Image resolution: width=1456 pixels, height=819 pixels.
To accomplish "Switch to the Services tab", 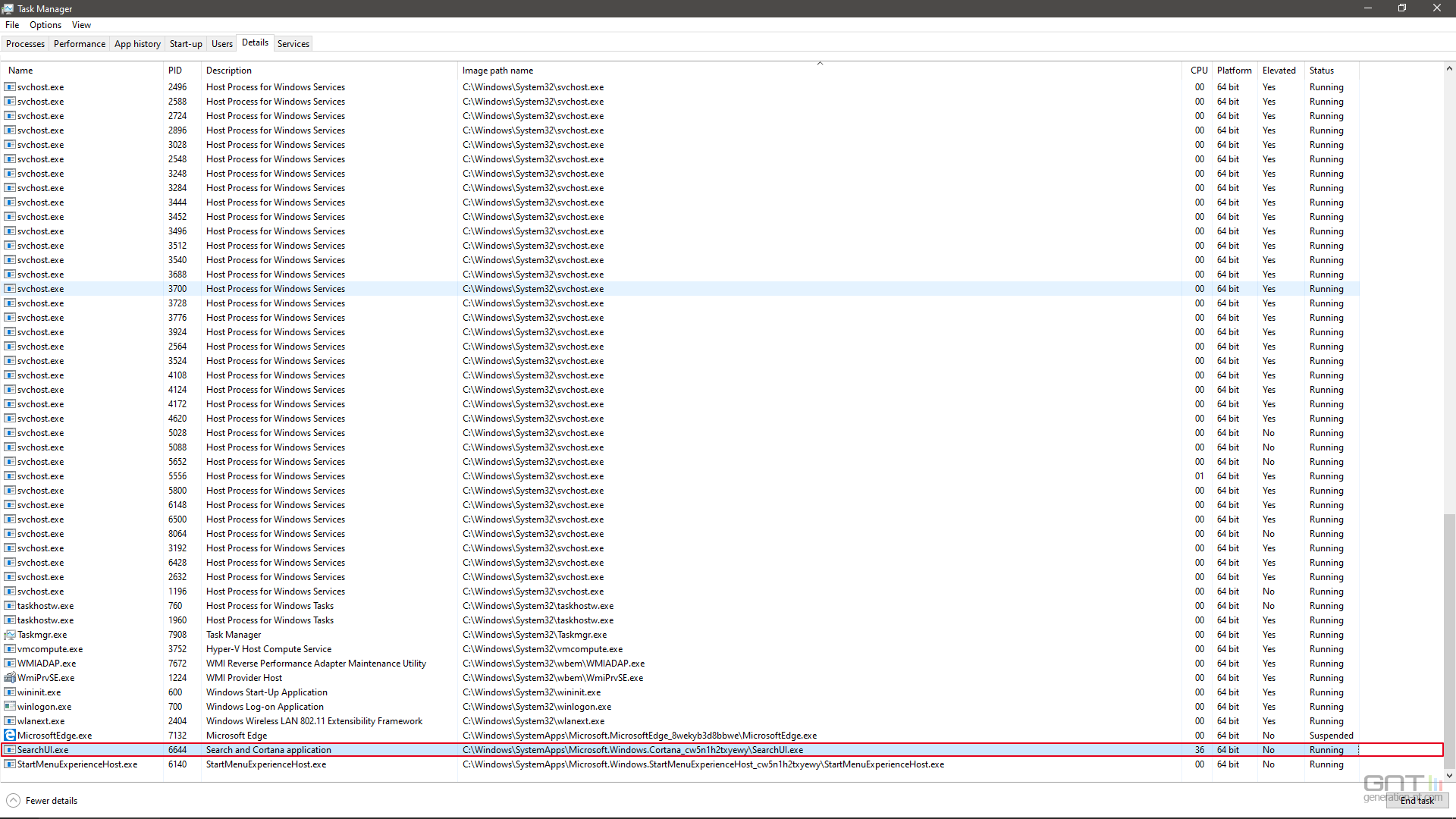I will pyautogui.click(x=293, y=44).
